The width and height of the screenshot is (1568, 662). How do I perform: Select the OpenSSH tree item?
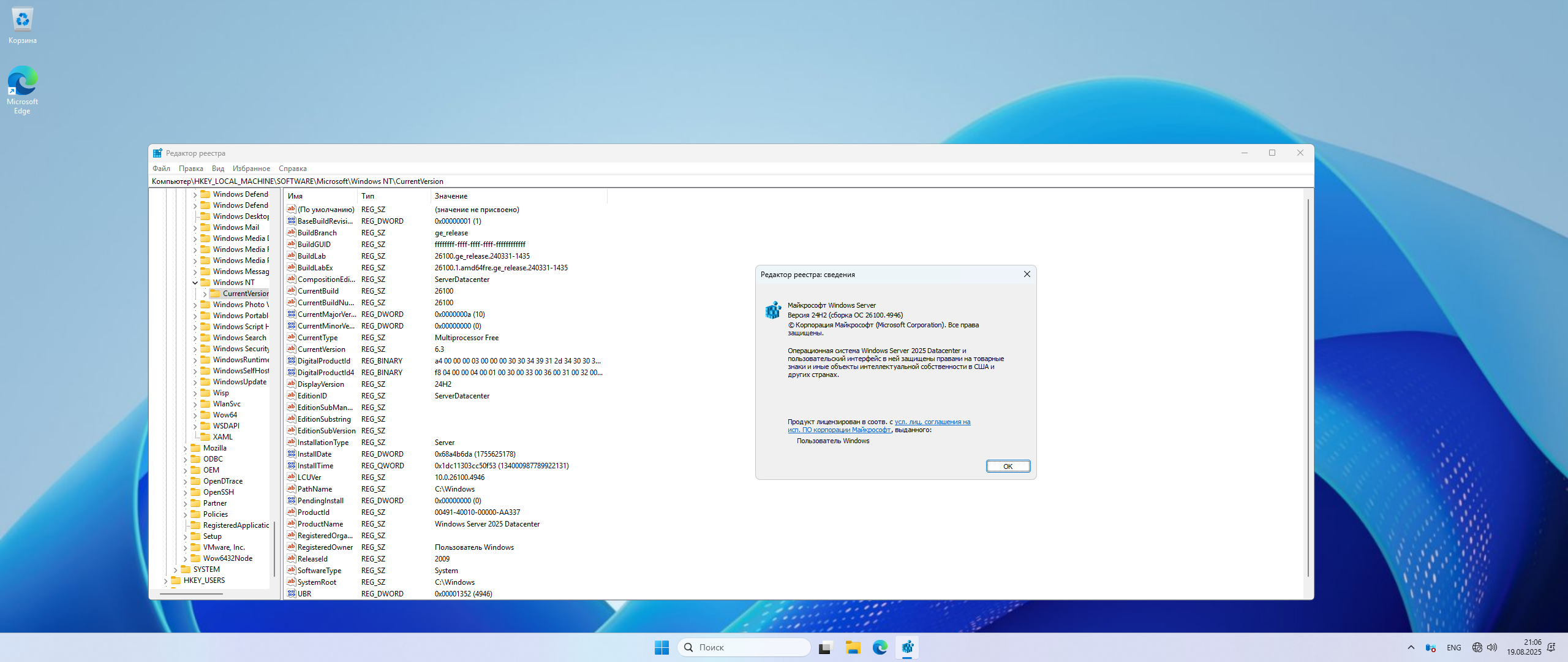[x=219, y=492]
